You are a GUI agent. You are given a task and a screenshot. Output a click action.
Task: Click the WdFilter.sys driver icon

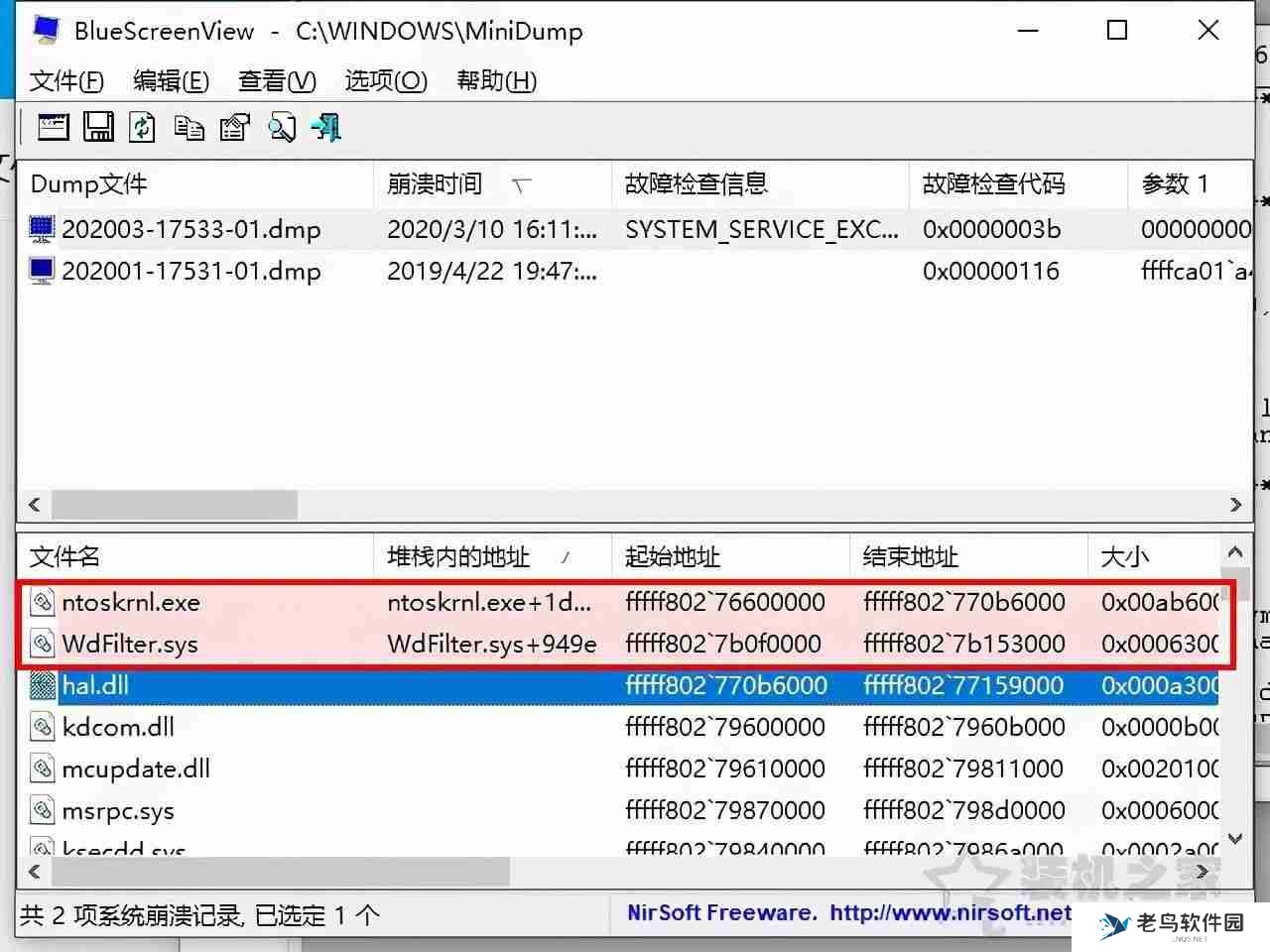[x=42, y=644]
